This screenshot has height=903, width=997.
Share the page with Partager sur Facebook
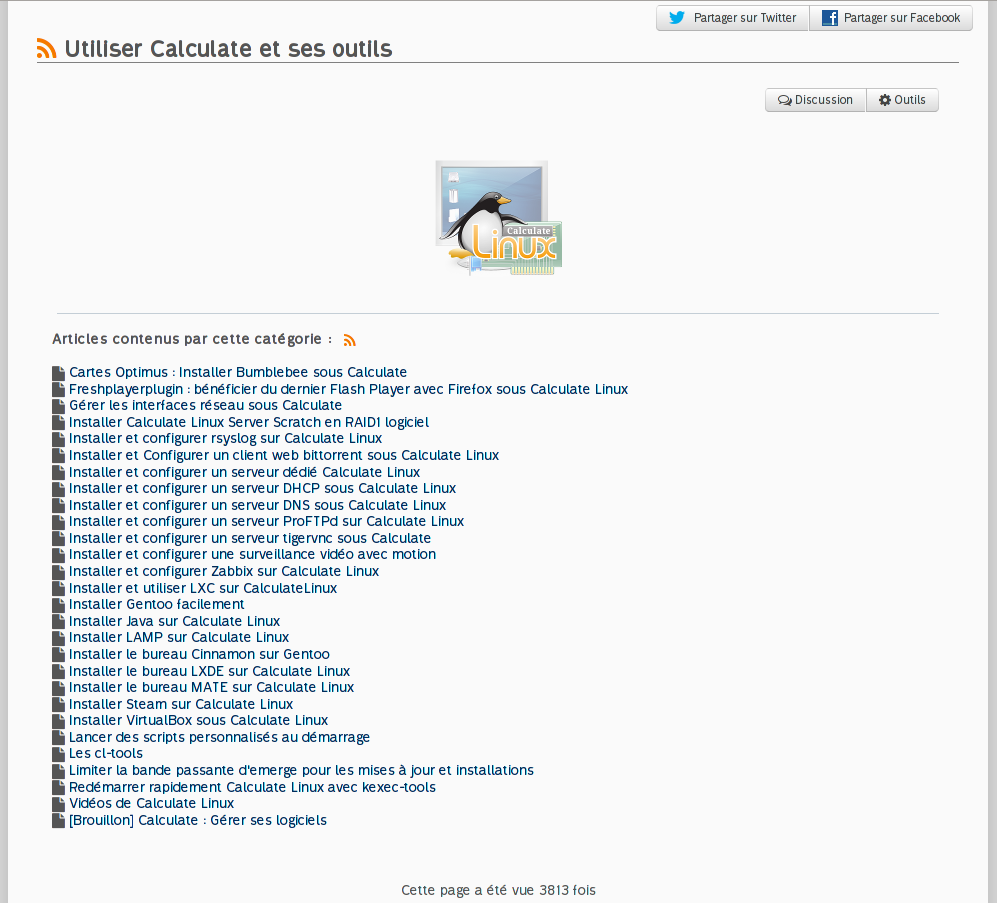tap(891, 18)
